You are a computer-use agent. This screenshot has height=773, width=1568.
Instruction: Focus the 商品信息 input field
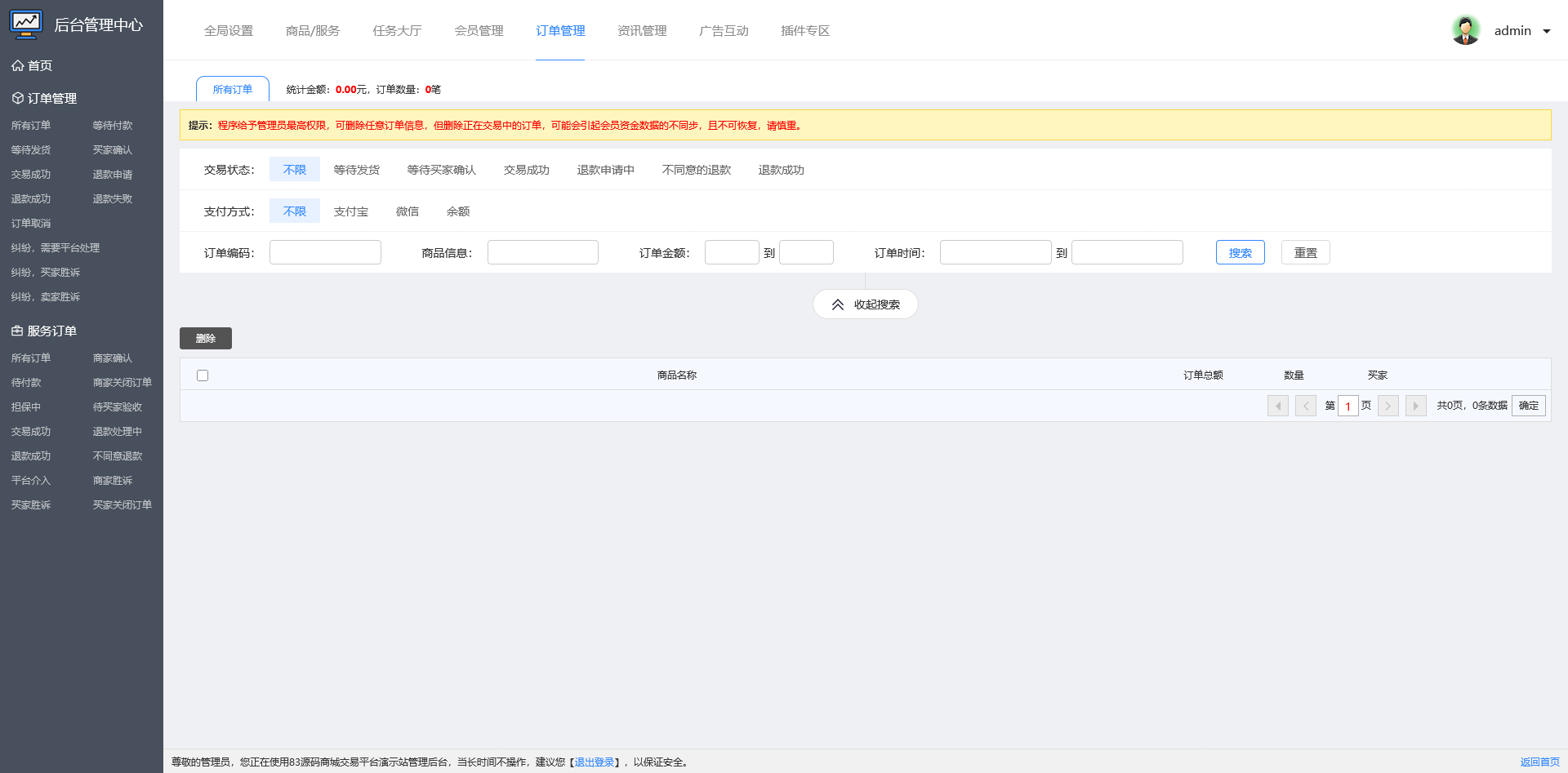[543, 252]
